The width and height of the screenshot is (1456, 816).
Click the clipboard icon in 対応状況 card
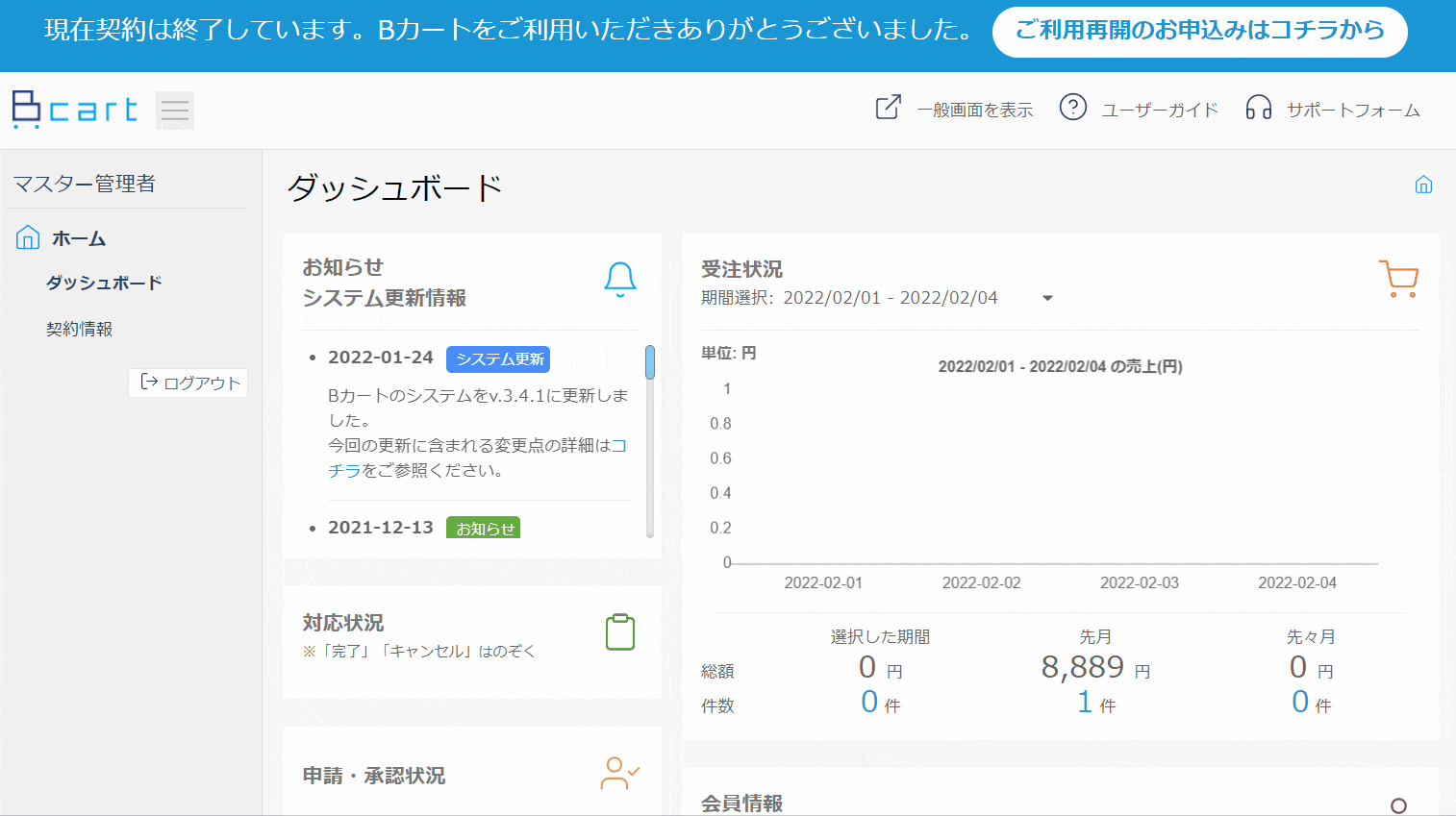620,632
